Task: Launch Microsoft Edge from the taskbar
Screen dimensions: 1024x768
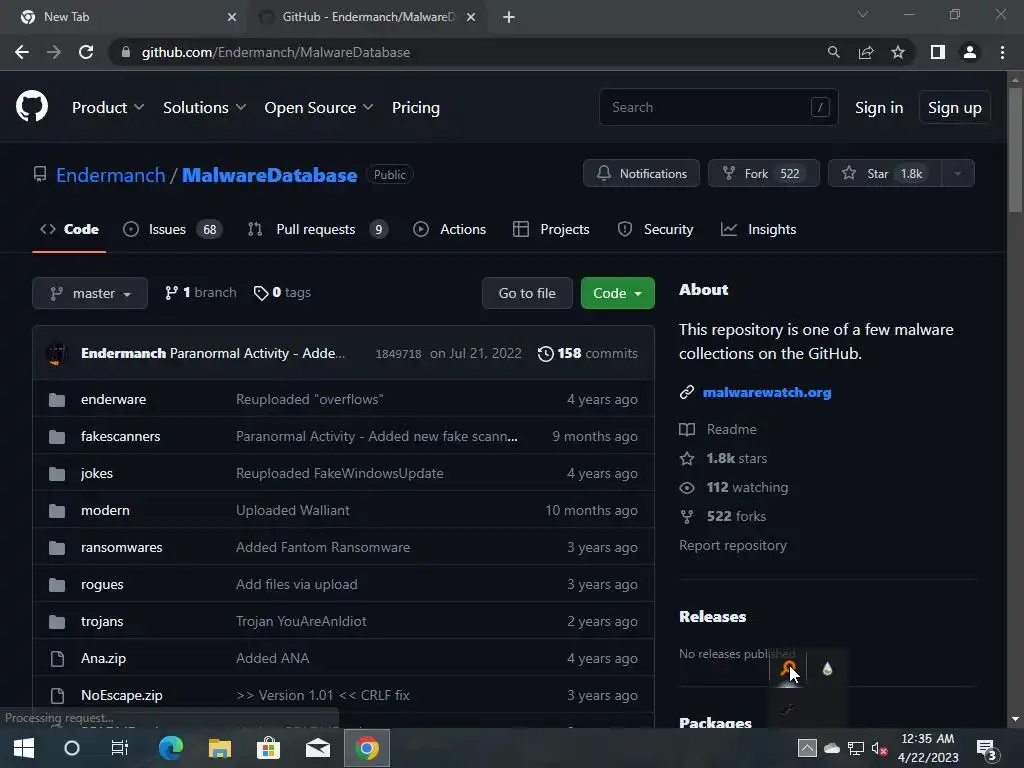Action: coord(171,748)
